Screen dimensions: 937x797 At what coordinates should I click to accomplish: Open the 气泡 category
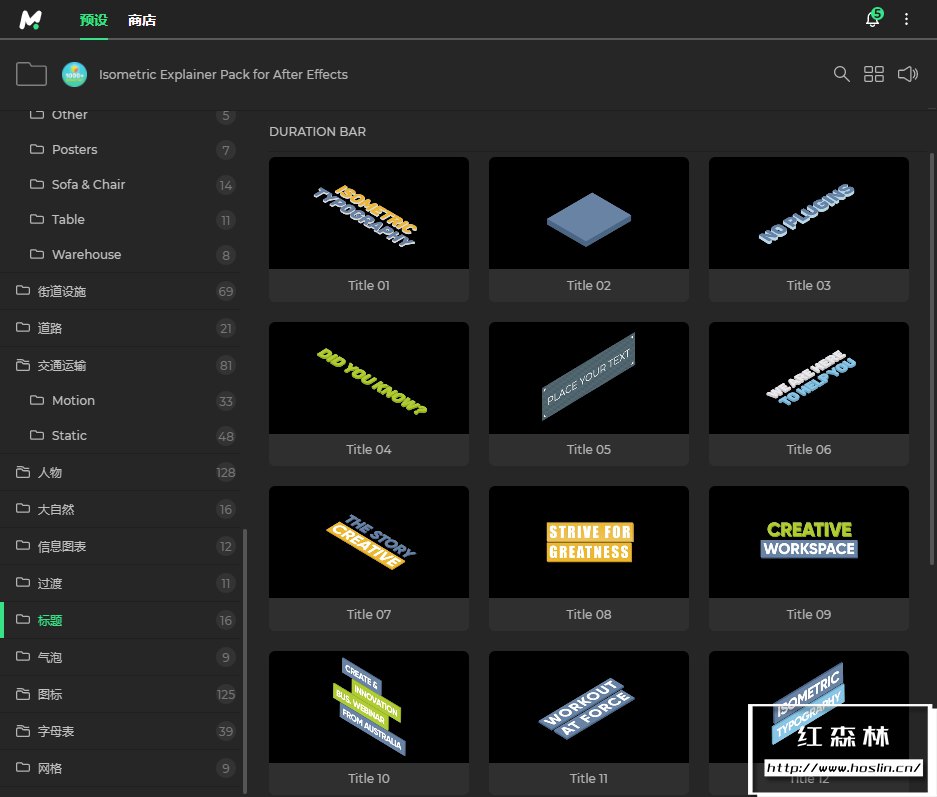point(120,657)
